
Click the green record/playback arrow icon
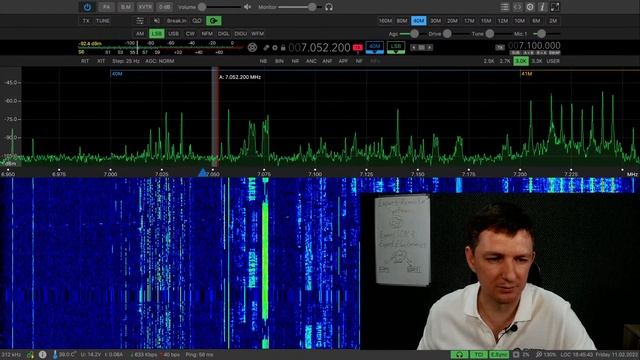pyautogui.click(x=213, y=21)
